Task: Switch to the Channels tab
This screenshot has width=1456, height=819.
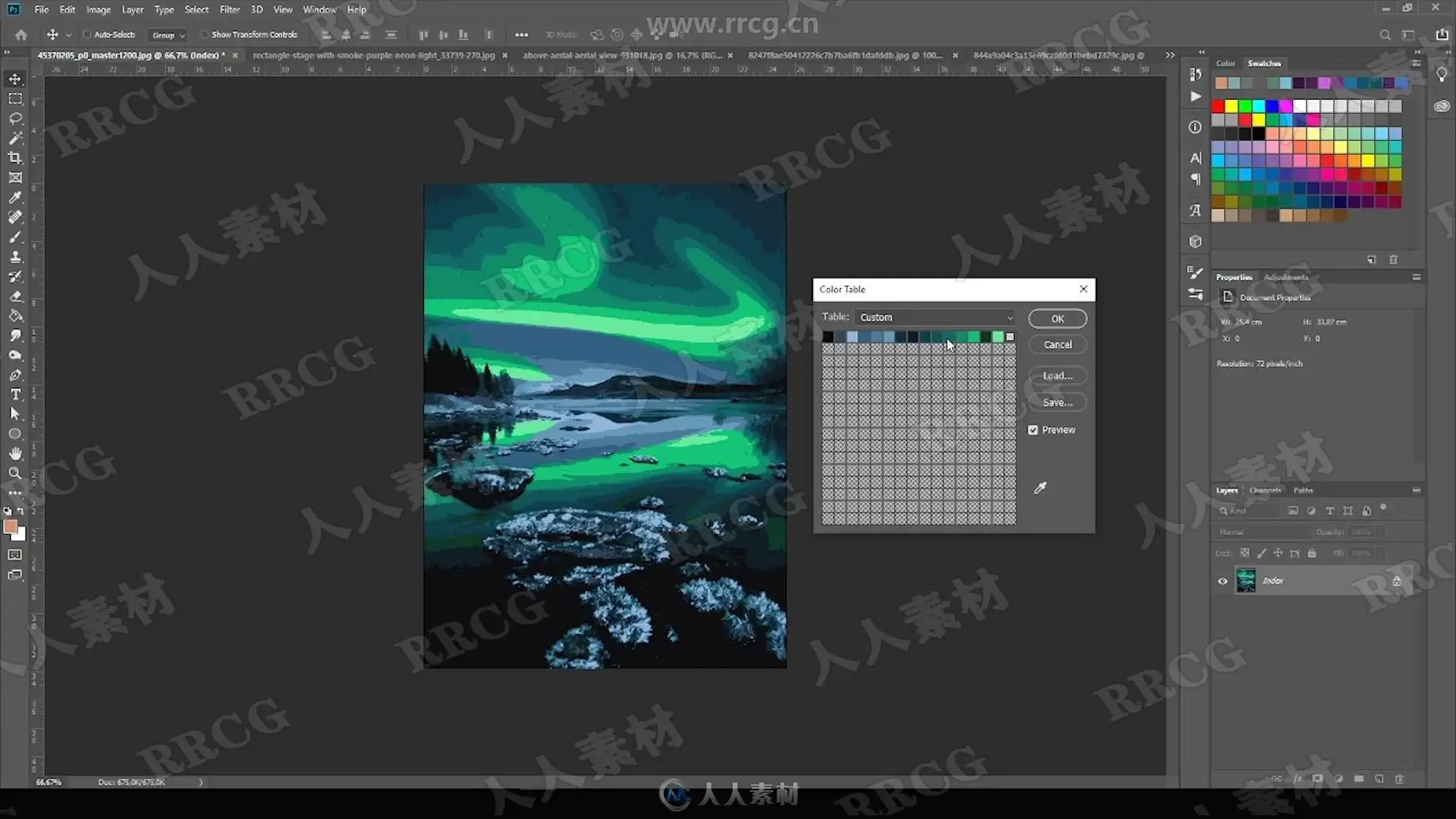Action: (1264, 491)
